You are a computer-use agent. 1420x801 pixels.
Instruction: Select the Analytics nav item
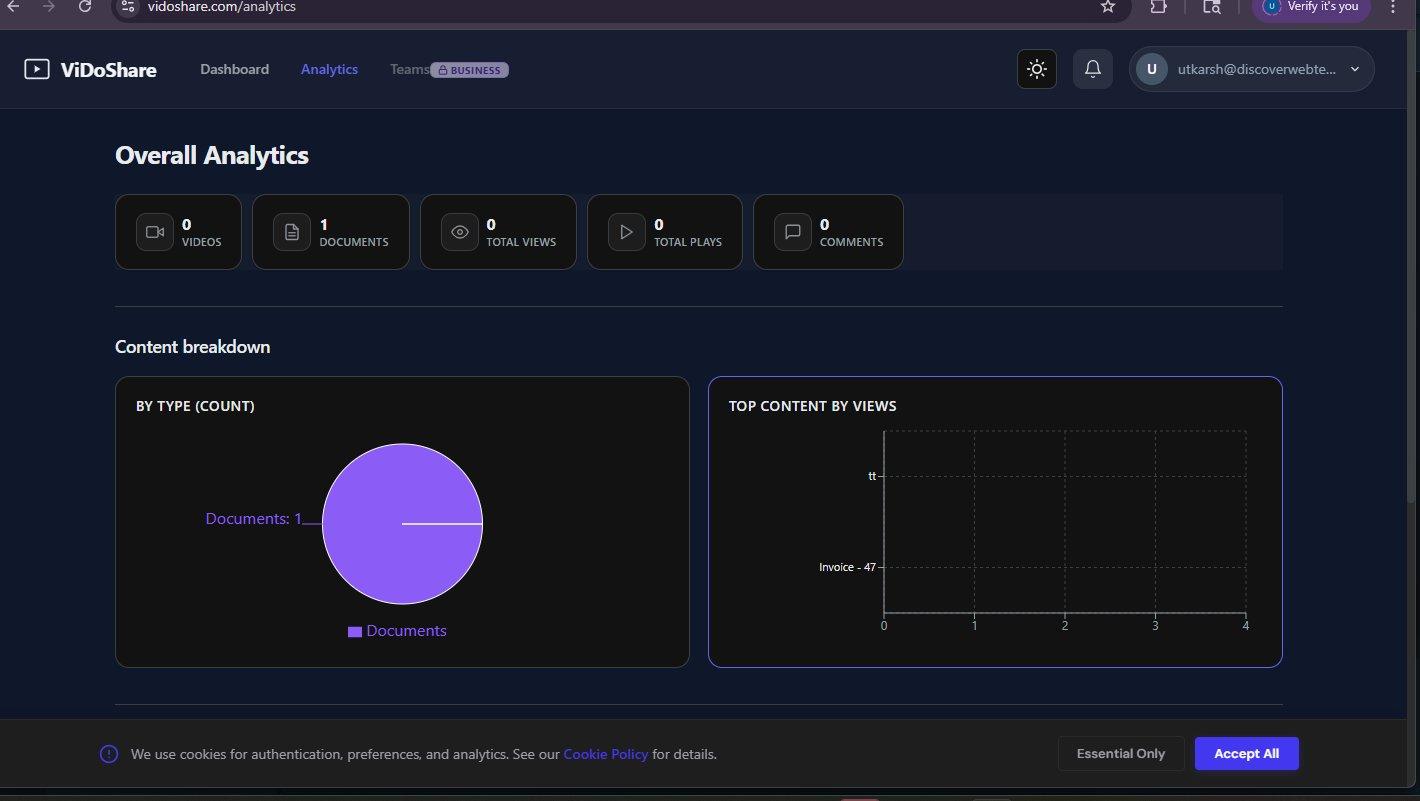pos(329,69)
